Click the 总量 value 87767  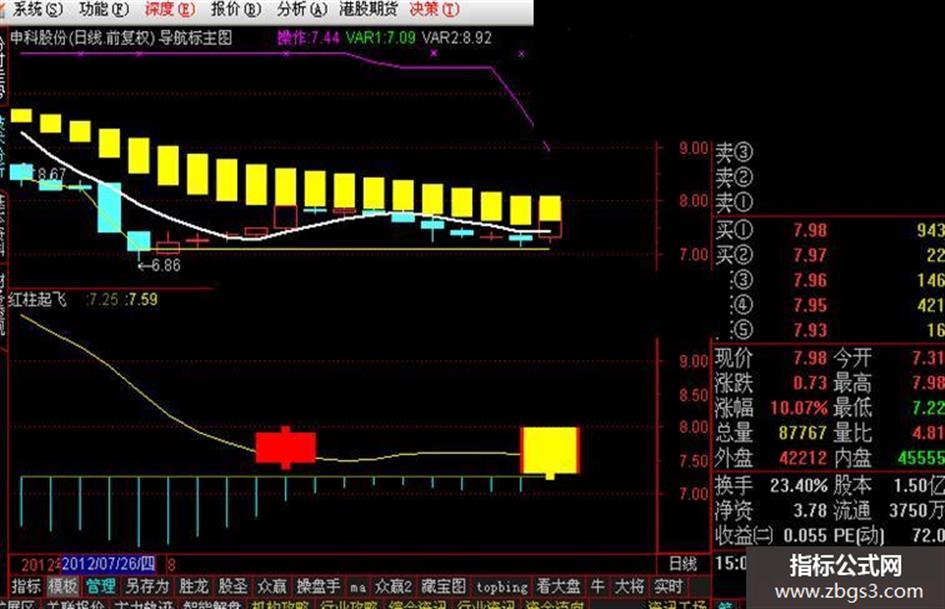(803, 433)
